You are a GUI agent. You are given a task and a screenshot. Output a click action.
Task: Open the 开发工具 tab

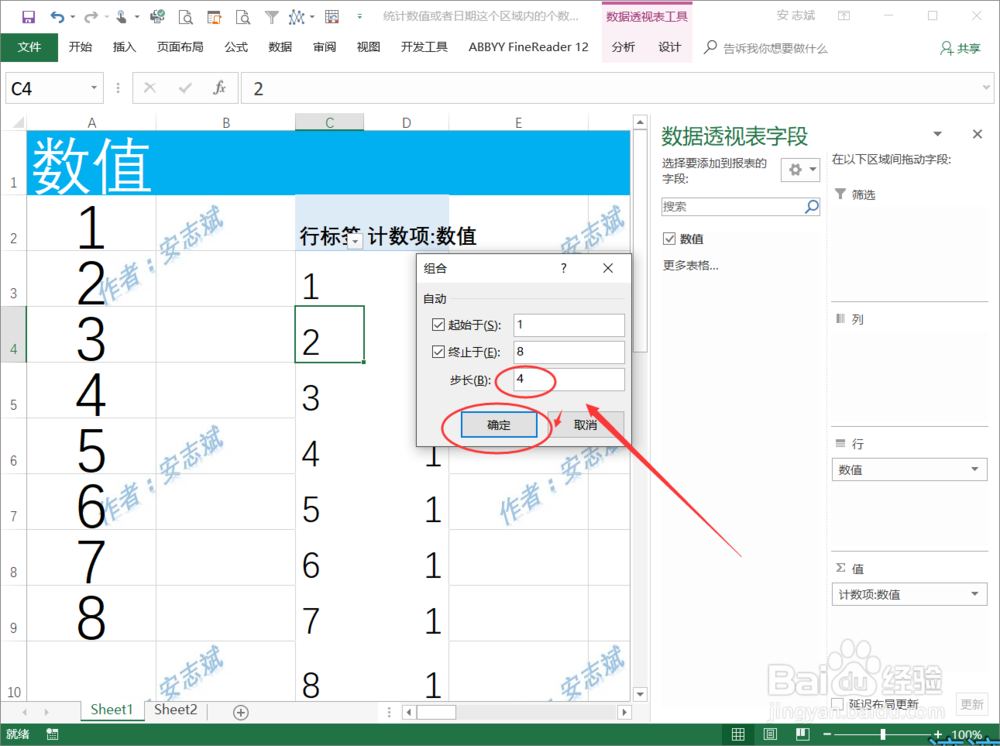424,47
